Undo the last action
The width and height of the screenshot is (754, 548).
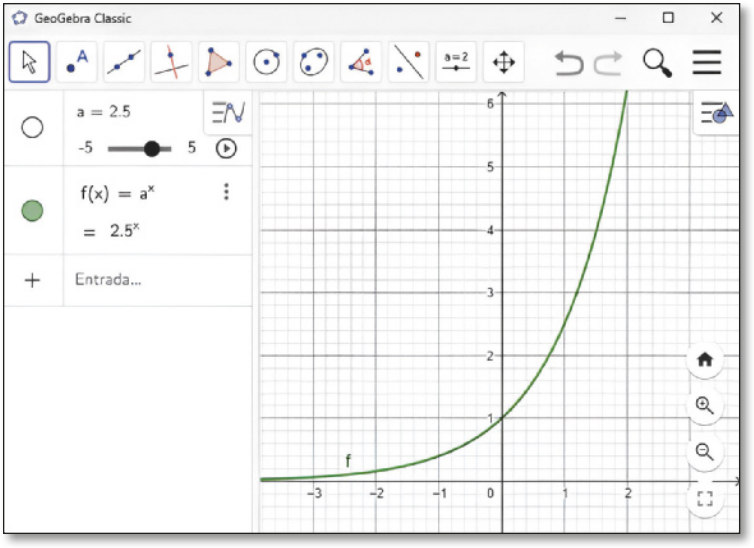[569, 62]
